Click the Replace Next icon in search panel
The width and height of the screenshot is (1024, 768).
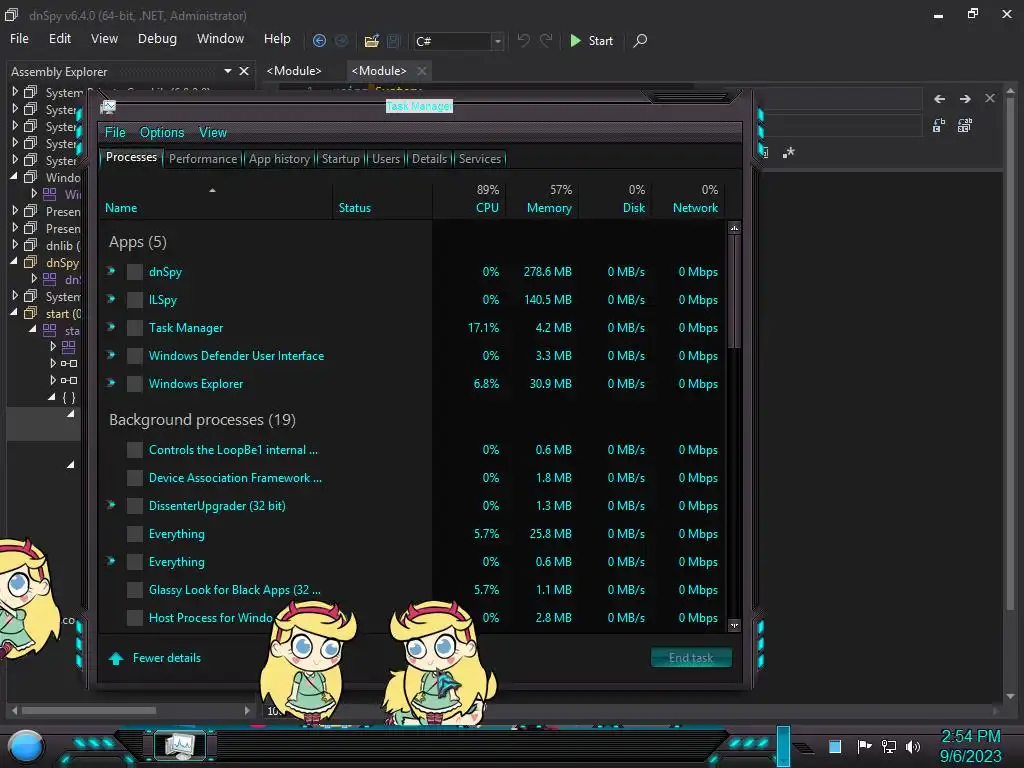point(939,125)
